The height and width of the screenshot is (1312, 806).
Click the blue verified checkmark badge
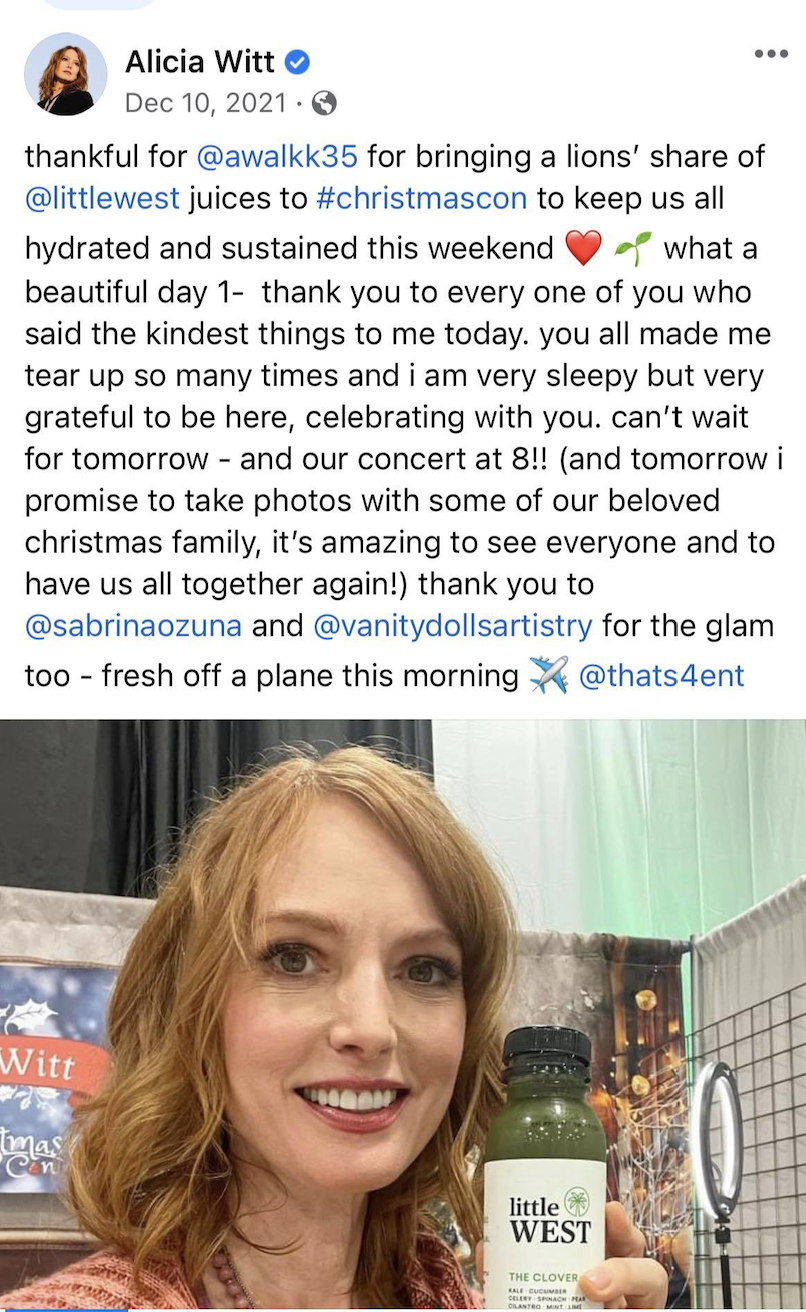coord(297,62)
